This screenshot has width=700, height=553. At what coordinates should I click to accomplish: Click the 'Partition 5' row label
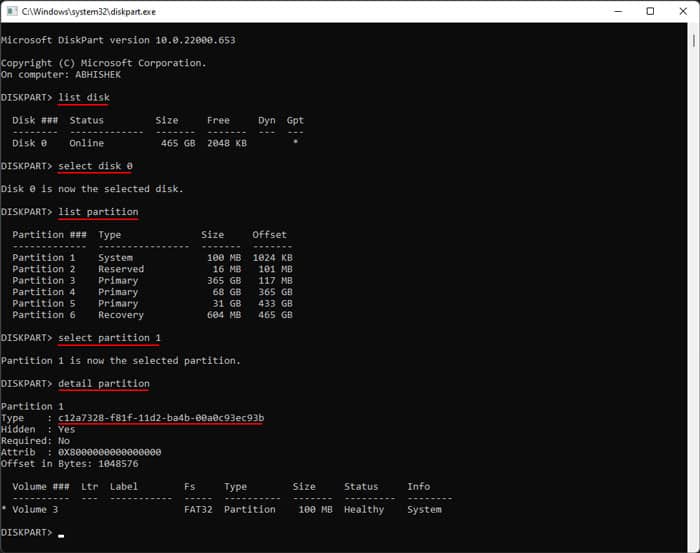[x=44, y=304]
